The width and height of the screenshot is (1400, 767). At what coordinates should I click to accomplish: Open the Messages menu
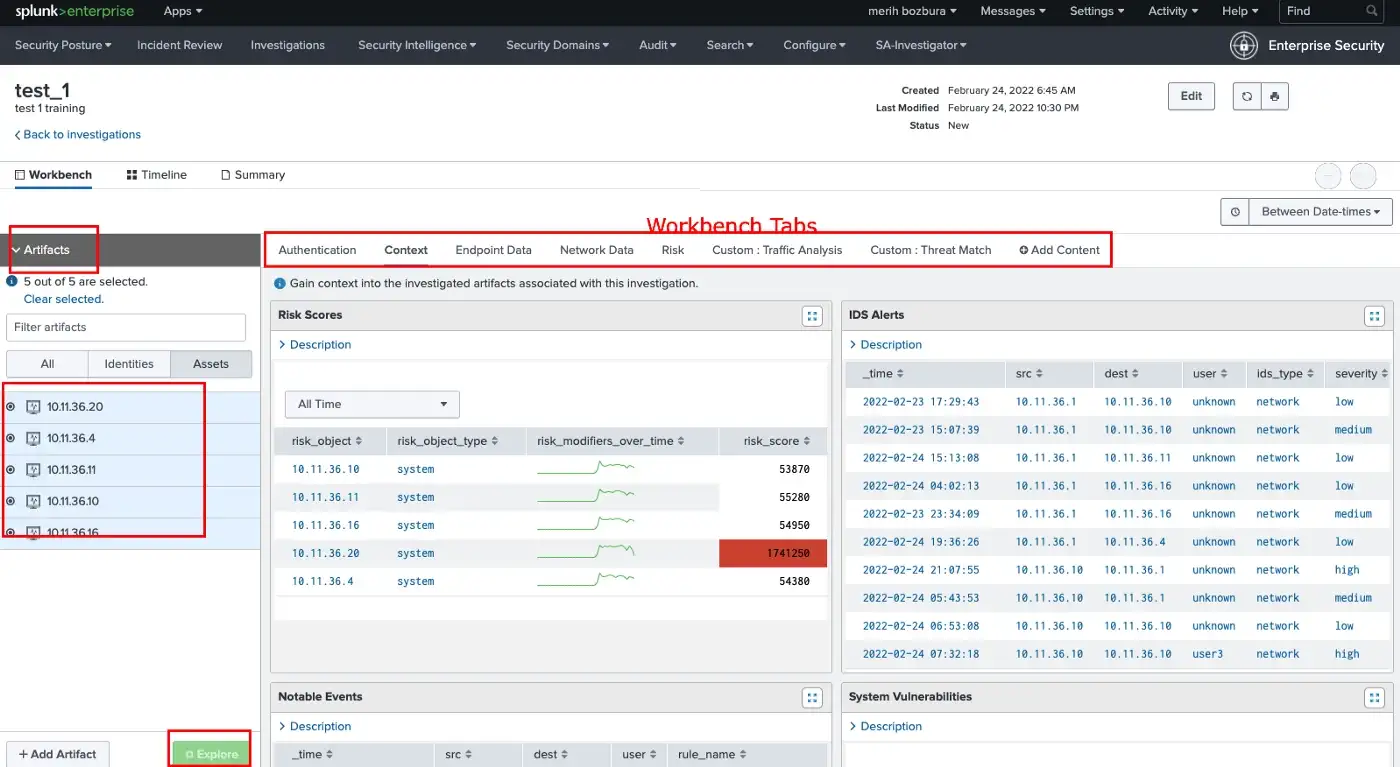point(1013,11)
